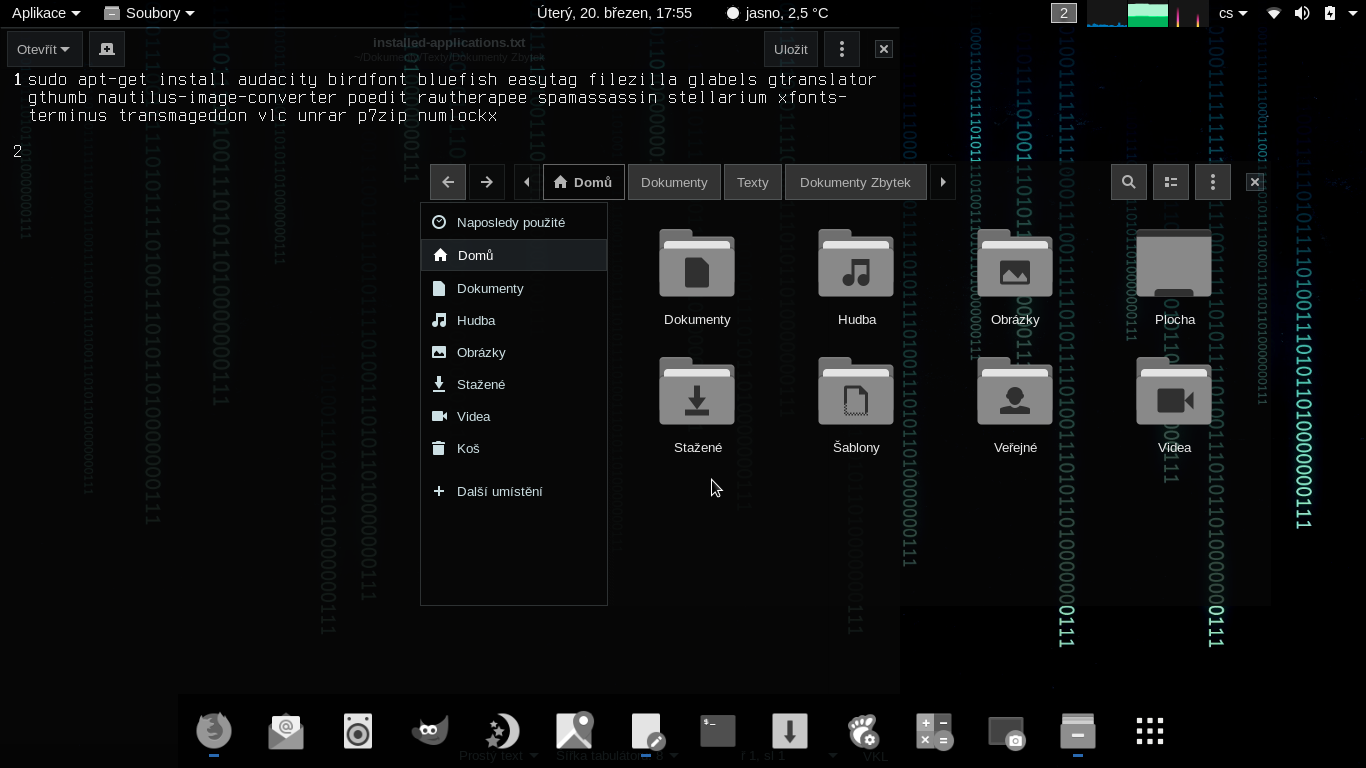Switch to the text editor dock icon
The width and height of the screenshot is (1366, 768).
(646, 731)
